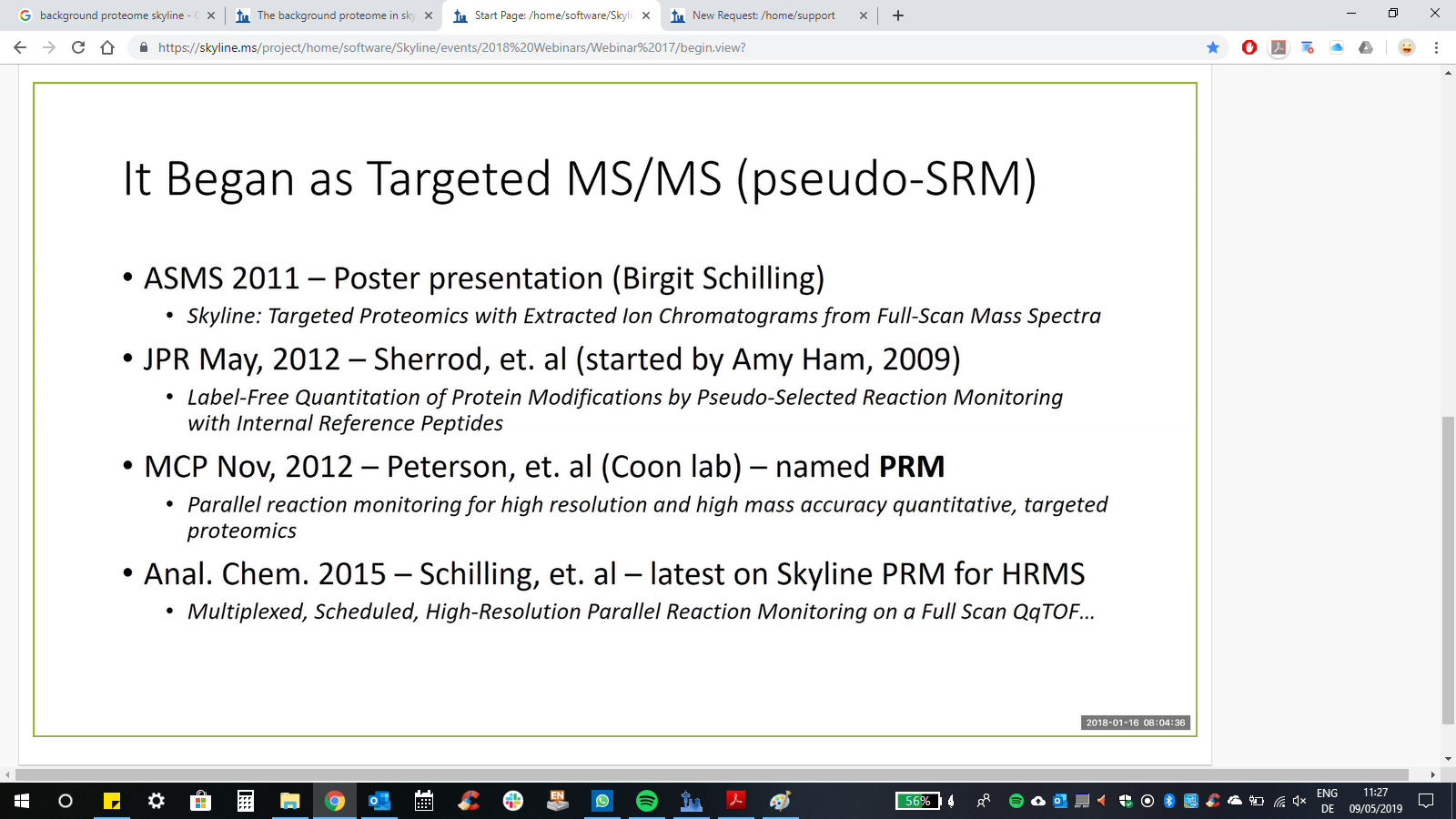Reload the current page
Image resolution: width=1456 pixels, height=819 pixels.
tap(78, 47)
